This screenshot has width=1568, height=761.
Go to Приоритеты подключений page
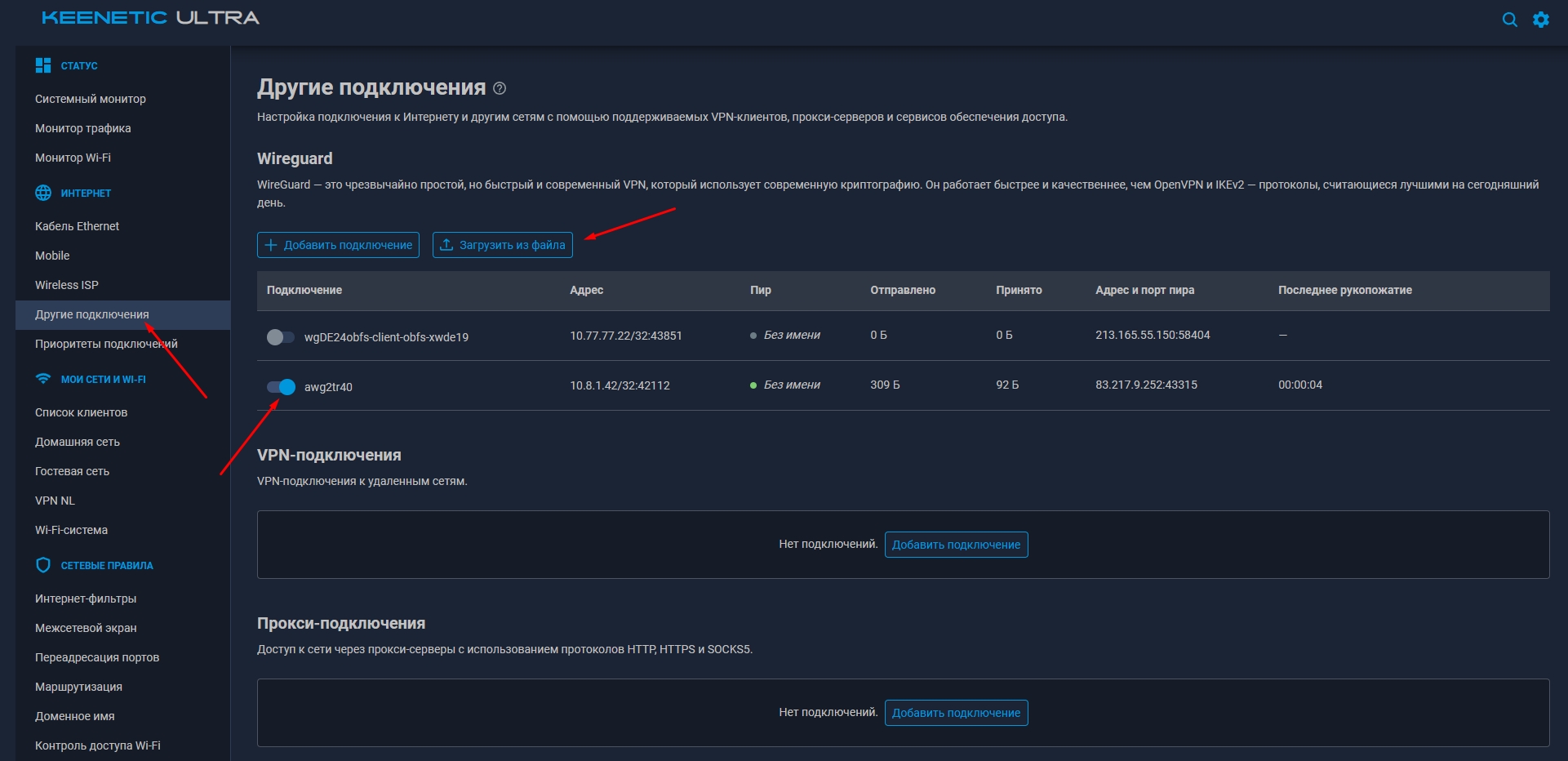click(106, 344)
